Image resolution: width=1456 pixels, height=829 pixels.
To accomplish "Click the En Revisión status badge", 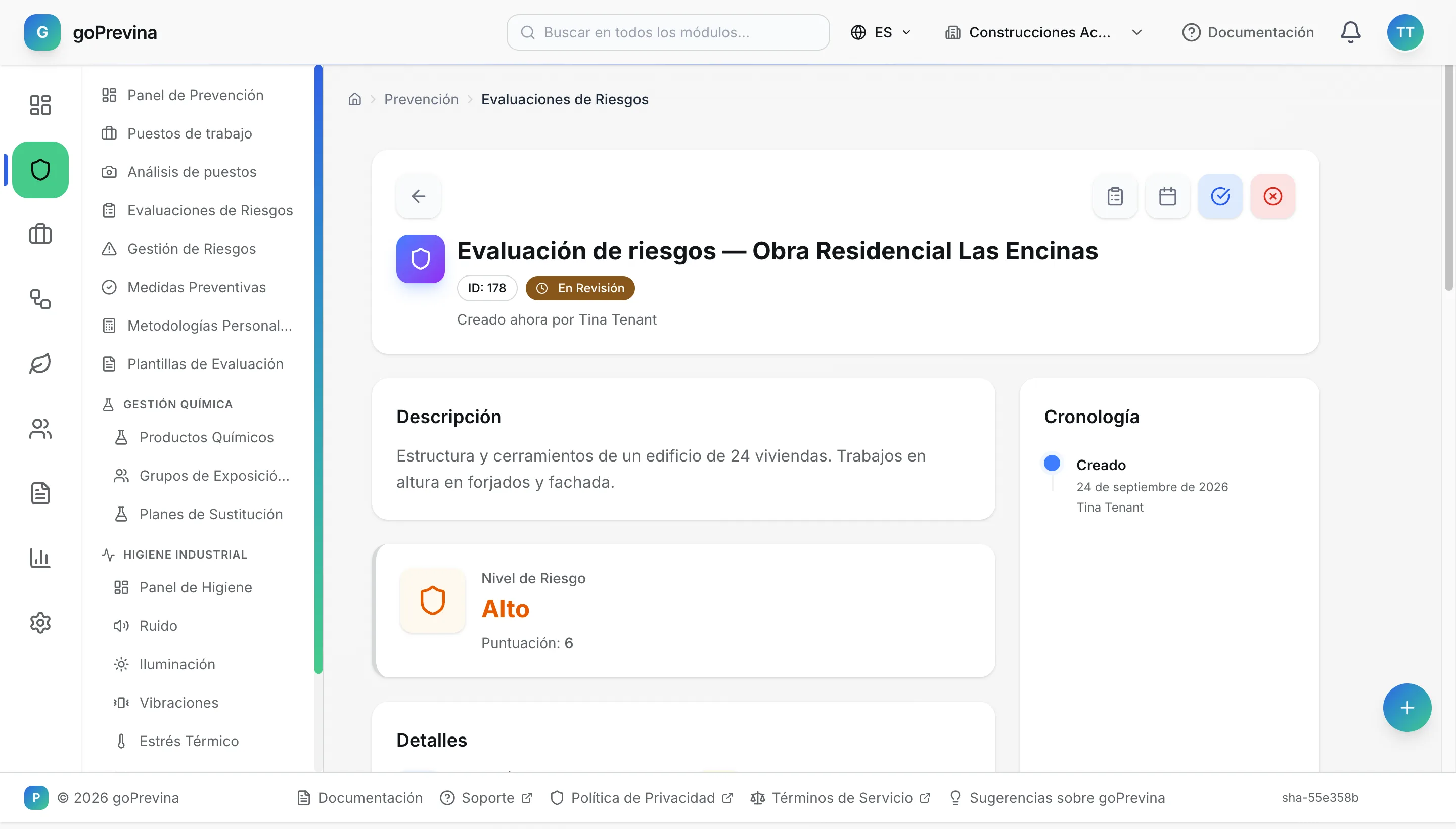I will point(580,288).
